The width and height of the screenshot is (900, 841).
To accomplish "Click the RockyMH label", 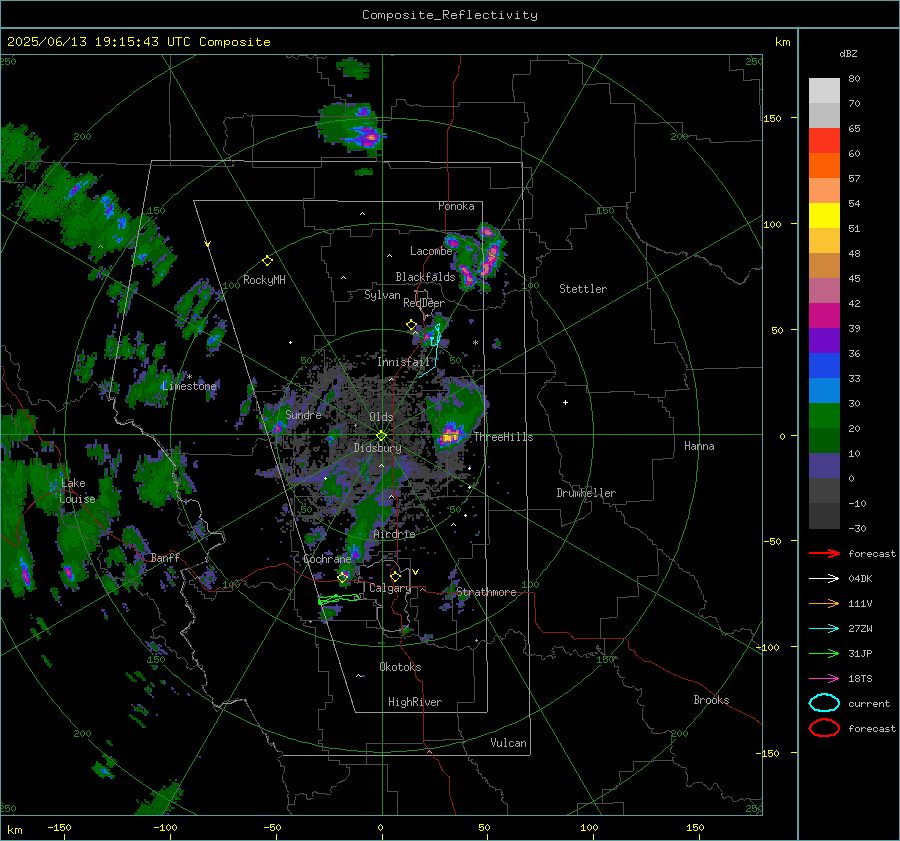I will pyautogui.click(x=264, y=280).
